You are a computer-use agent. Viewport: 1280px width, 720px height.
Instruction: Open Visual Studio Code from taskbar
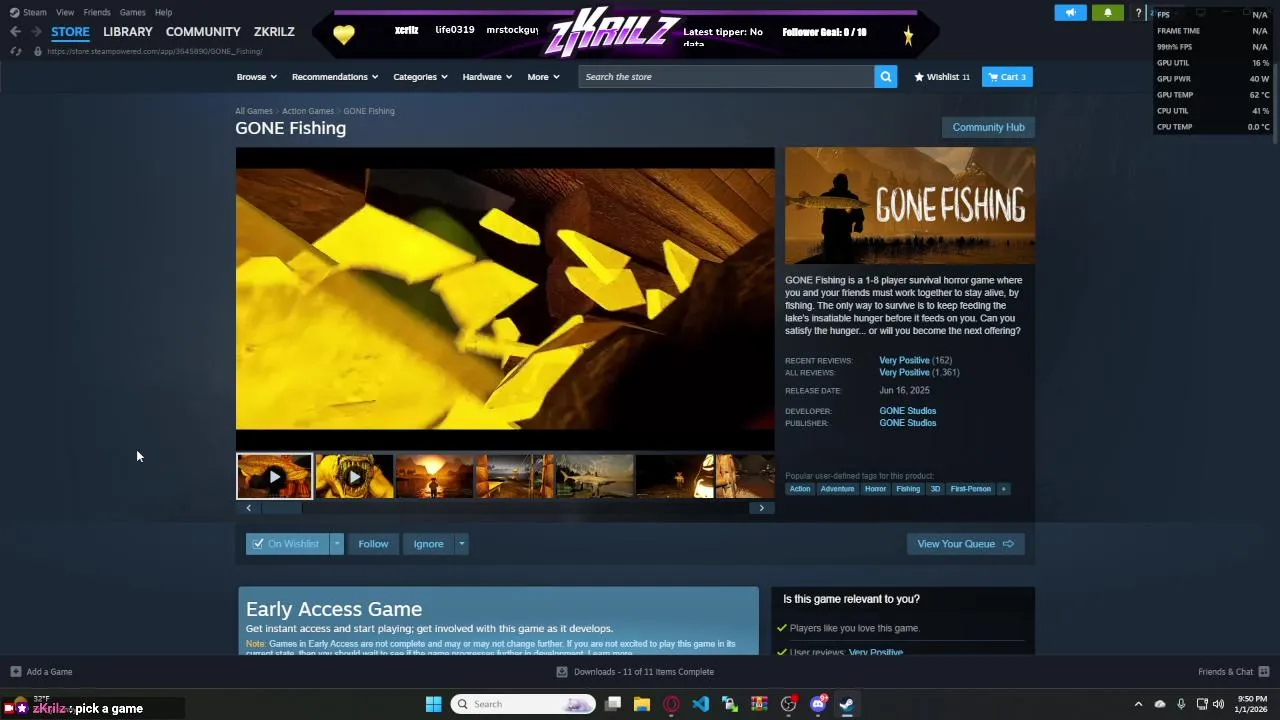point(700,704)
